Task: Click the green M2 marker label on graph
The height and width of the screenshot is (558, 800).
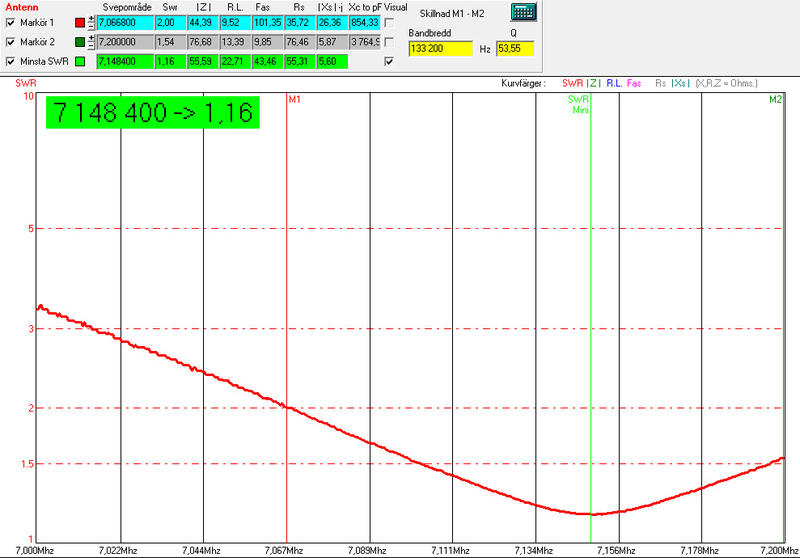Action: (775, 99)
